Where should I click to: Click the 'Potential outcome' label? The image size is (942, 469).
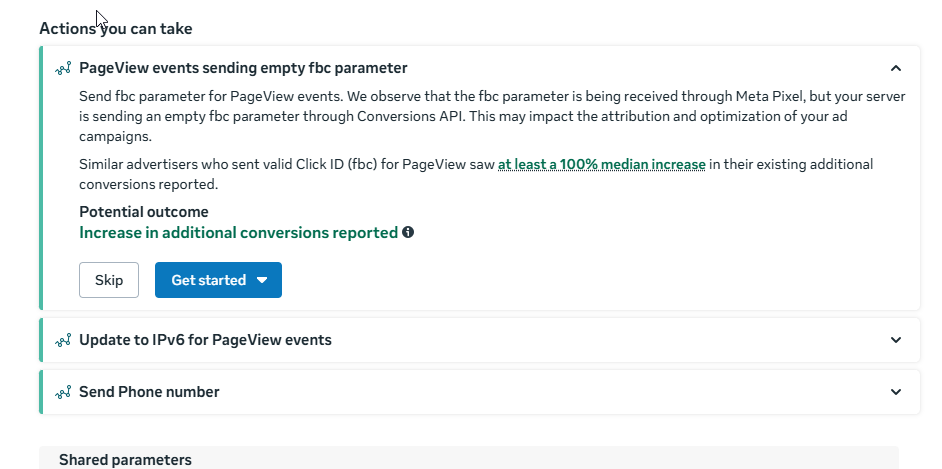(144, 212)
